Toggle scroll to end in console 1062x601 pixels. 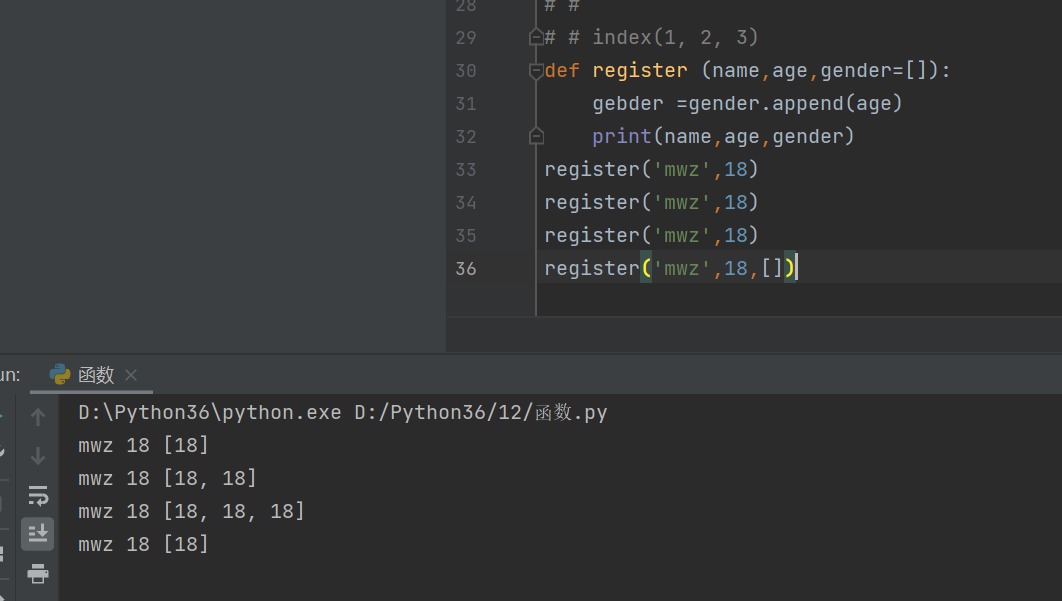37,534
